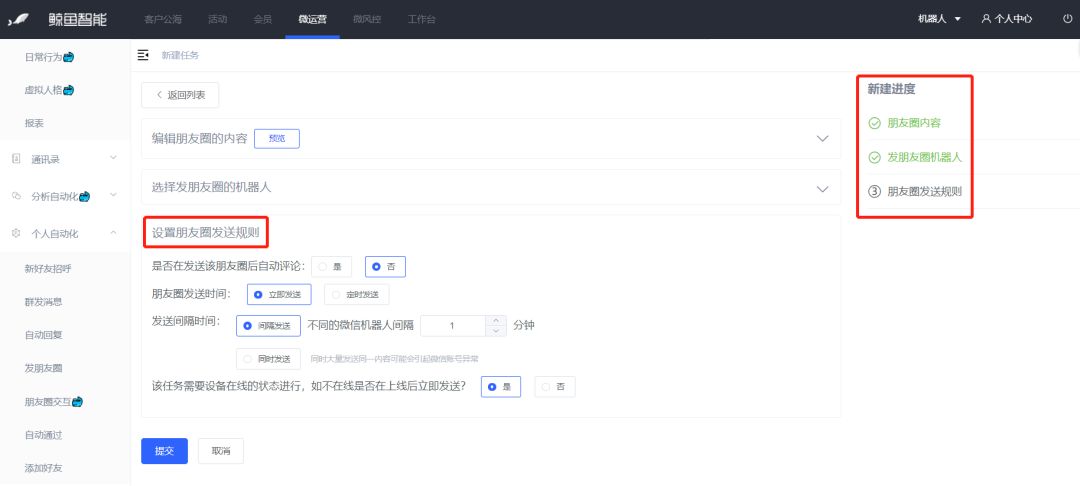The image size is (1080, 486).
Task: Select 间隔发送 interval option
Action: 268,326
